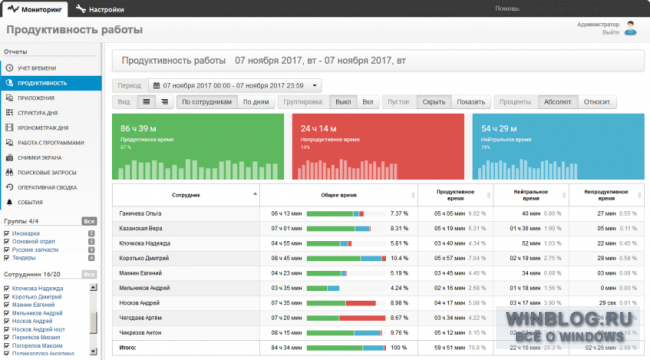Toggle the Иномарки group checkbox
This screenshot has width=650, height=360.
point(6,234)
